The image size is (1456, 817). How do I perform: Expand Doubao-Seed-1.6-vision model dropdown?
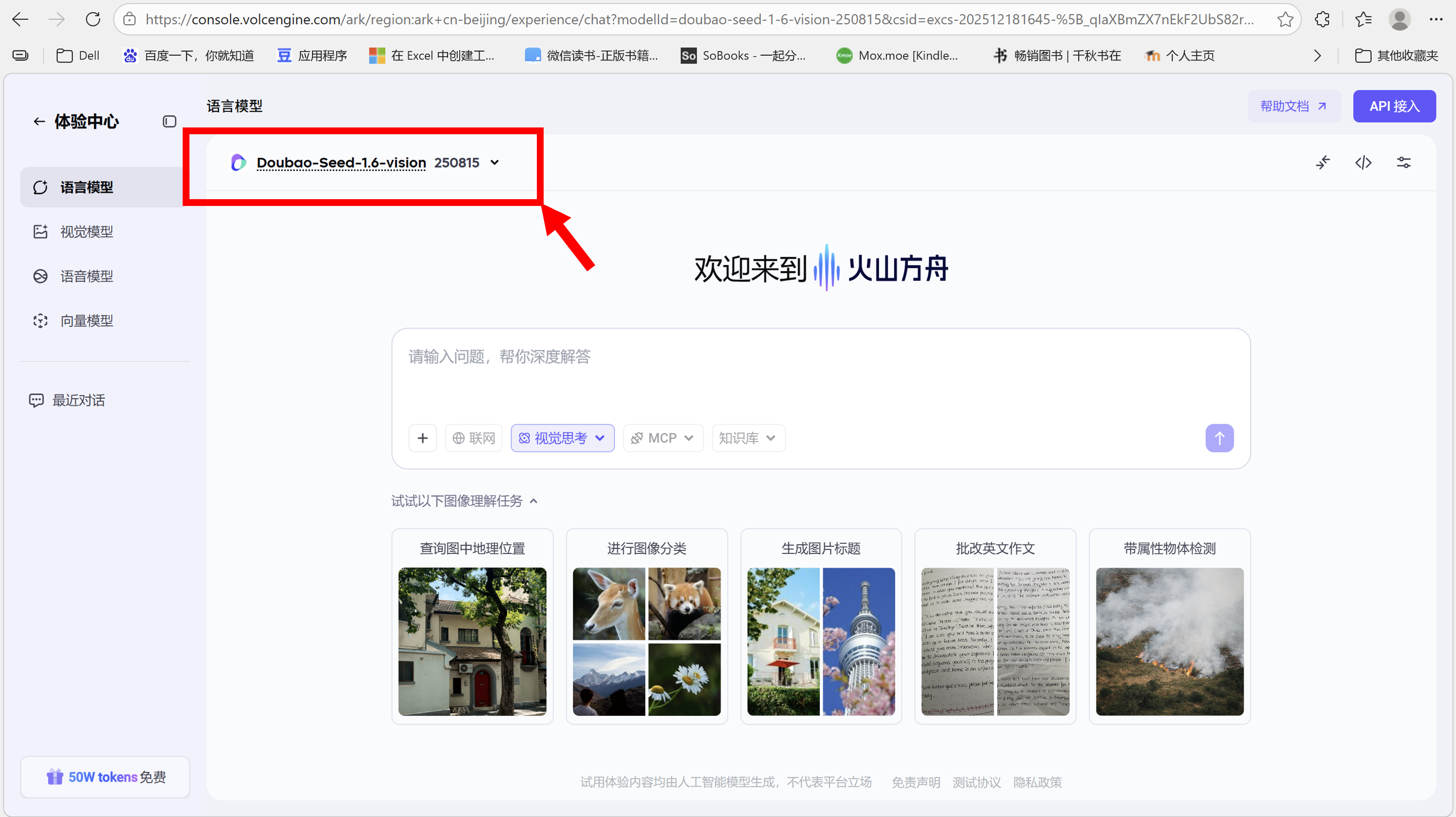point(495,163)
